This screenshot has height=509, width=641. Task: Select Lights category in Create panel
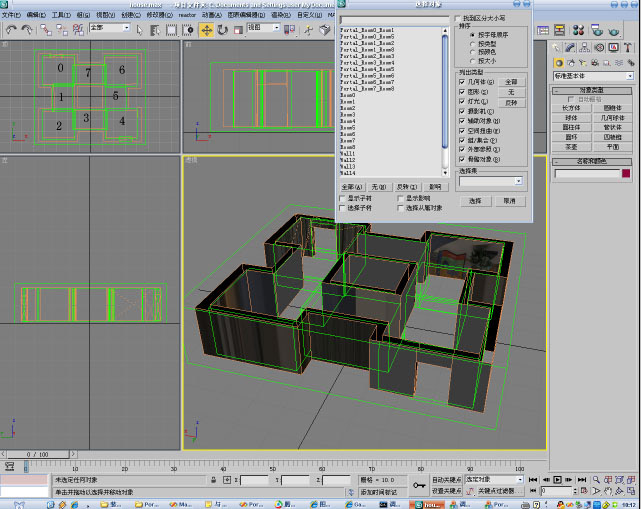click(583, 63)
